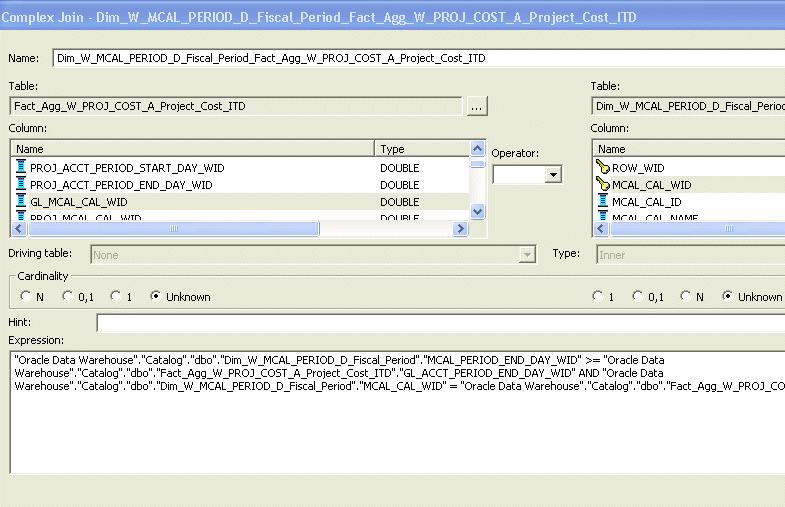Click DOUBLE type cell for PROJ_ACCT_PERIOD_START_DAY_WID
Screen dimensions: 785x507
coord(400,168)
